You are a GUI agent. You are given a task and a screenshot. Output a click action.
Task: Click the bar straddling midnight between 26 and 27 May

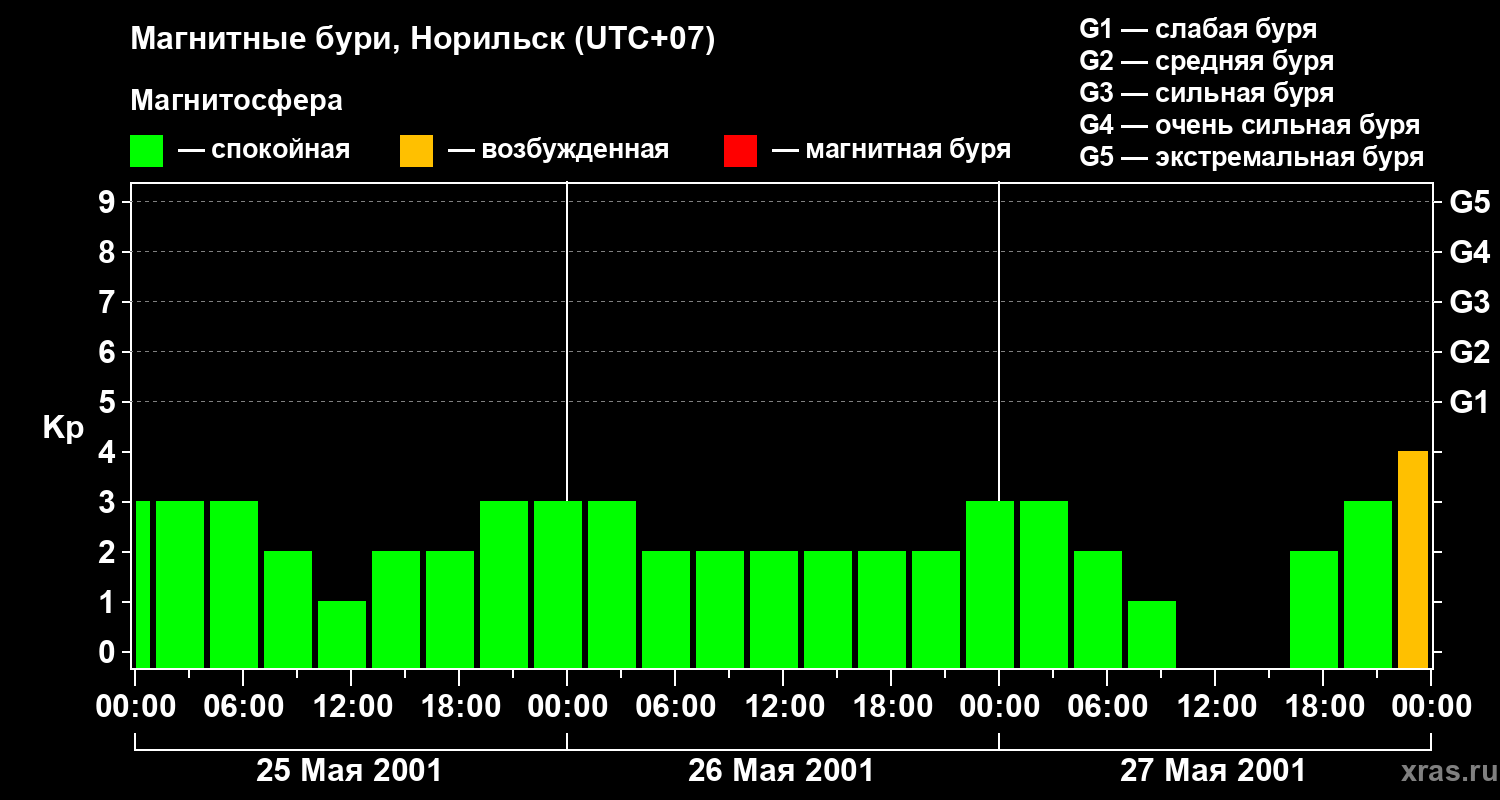pos(990,584)
